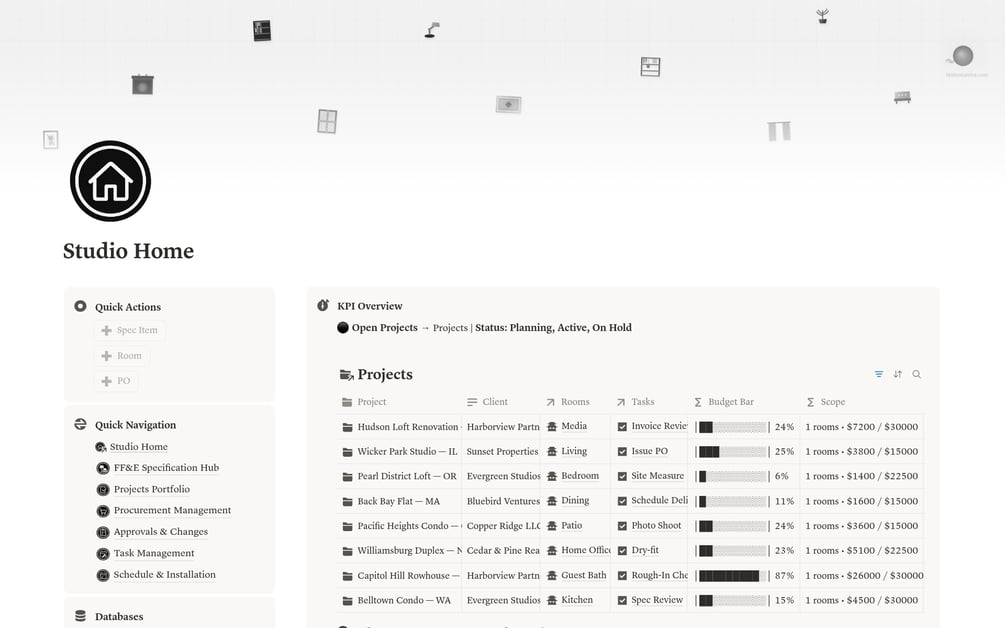Open the Project column header menu
Screen dimensions: 1005x628
[x=399, y=402]
